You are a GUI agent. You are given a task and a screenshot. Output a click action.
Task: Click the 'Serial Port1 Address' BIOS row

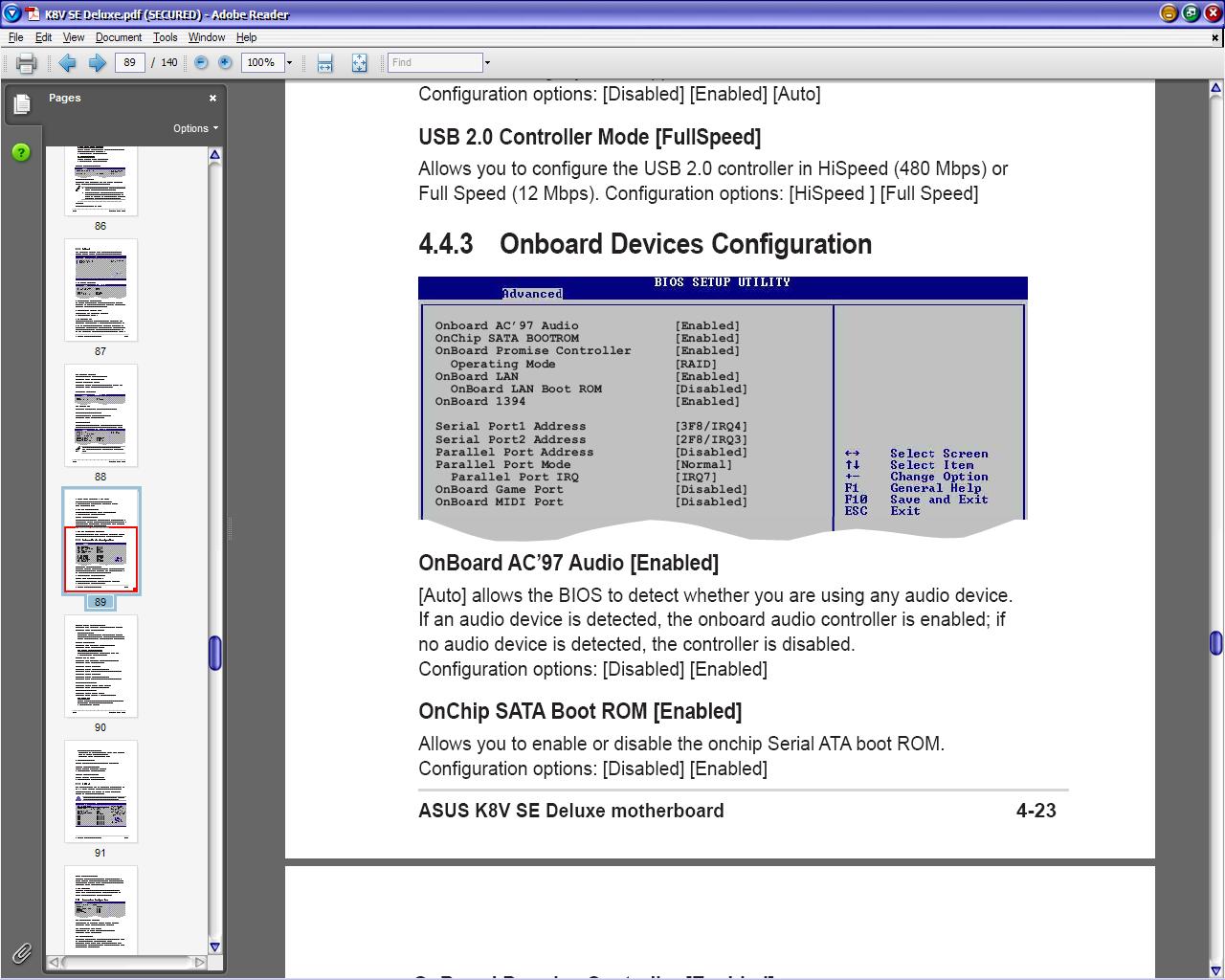coord(591,427)
